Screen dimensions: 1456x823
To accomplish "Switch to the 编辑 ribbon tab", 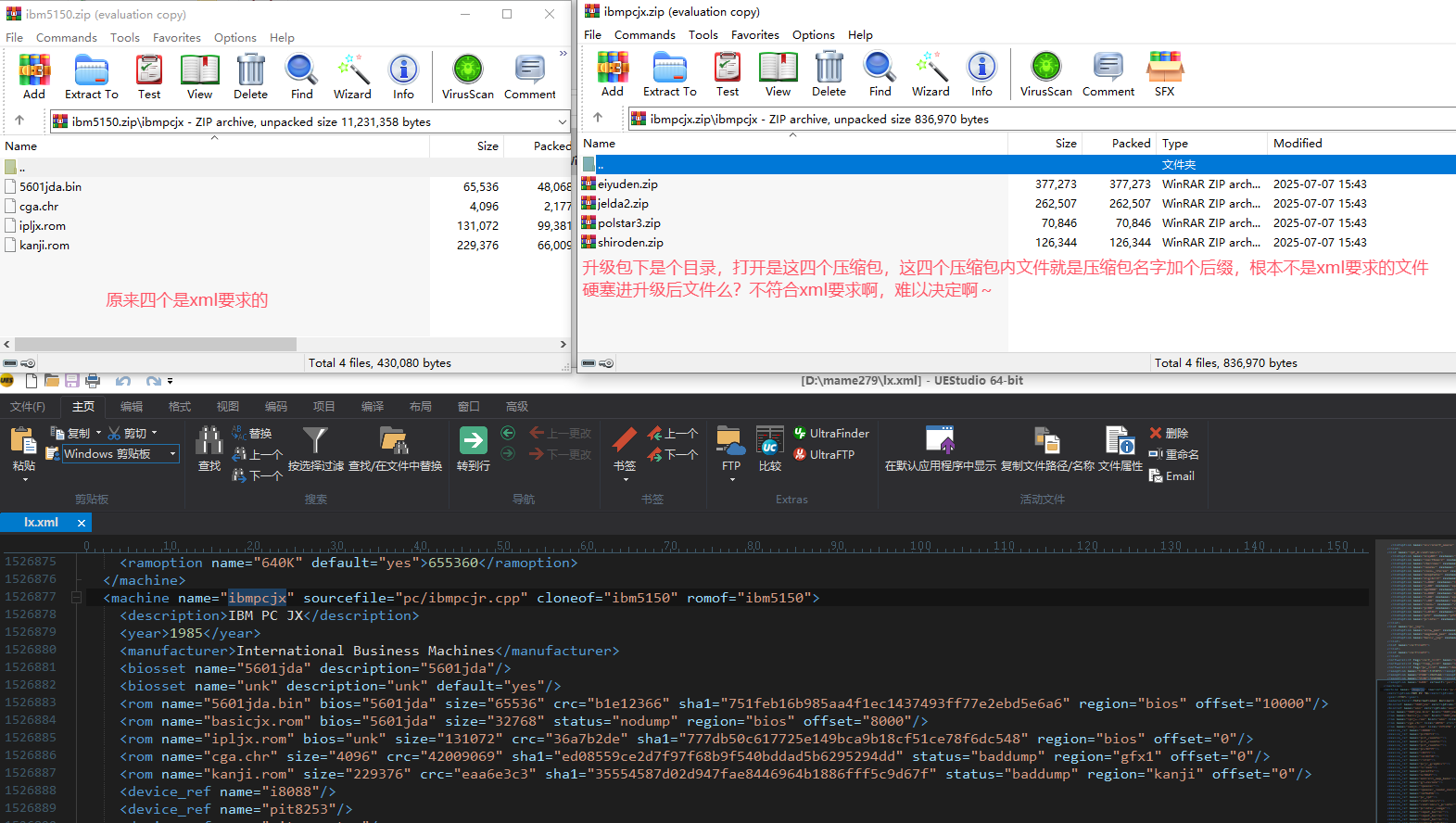I will click(x=132, y=407).
